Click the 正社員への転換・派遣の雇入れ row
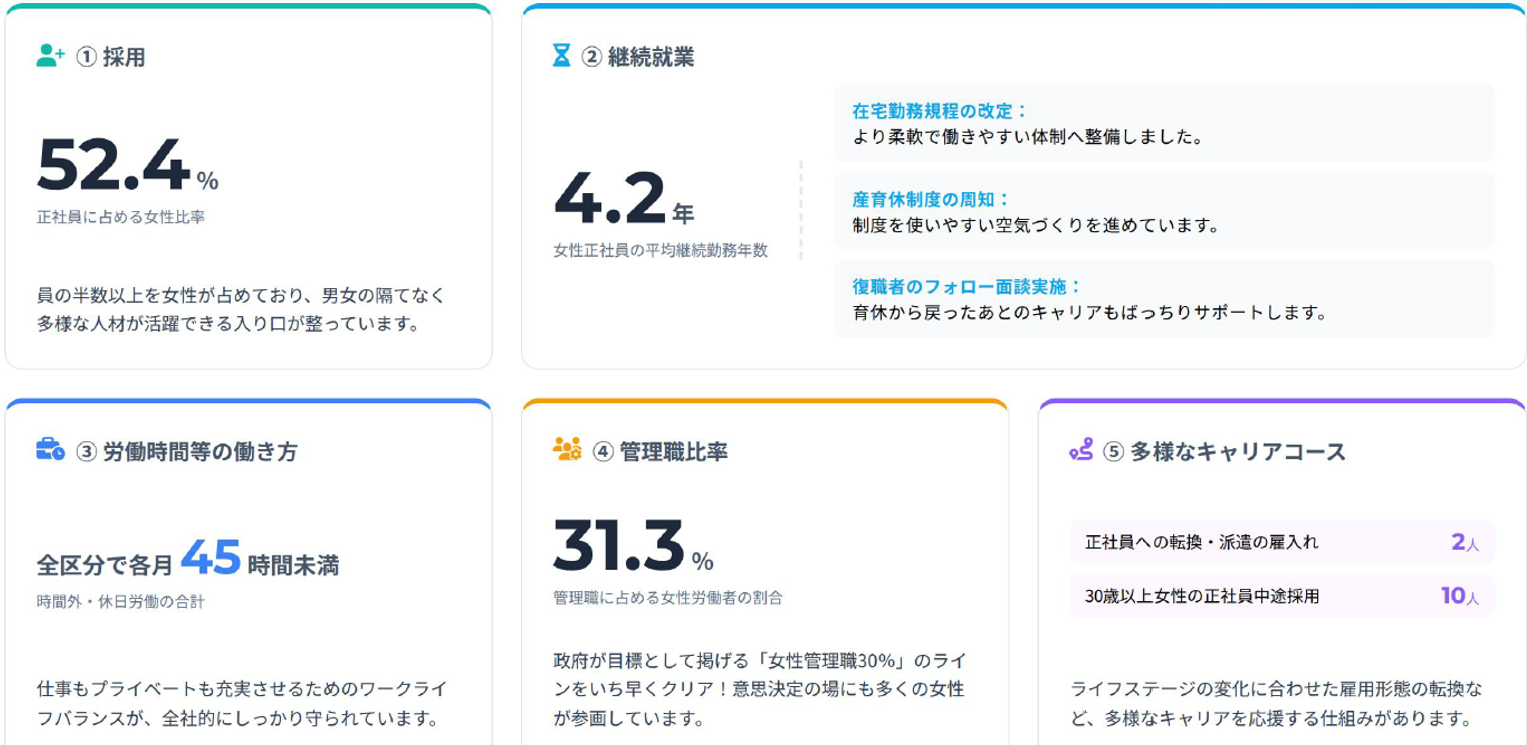 (x=1281, y=542)
